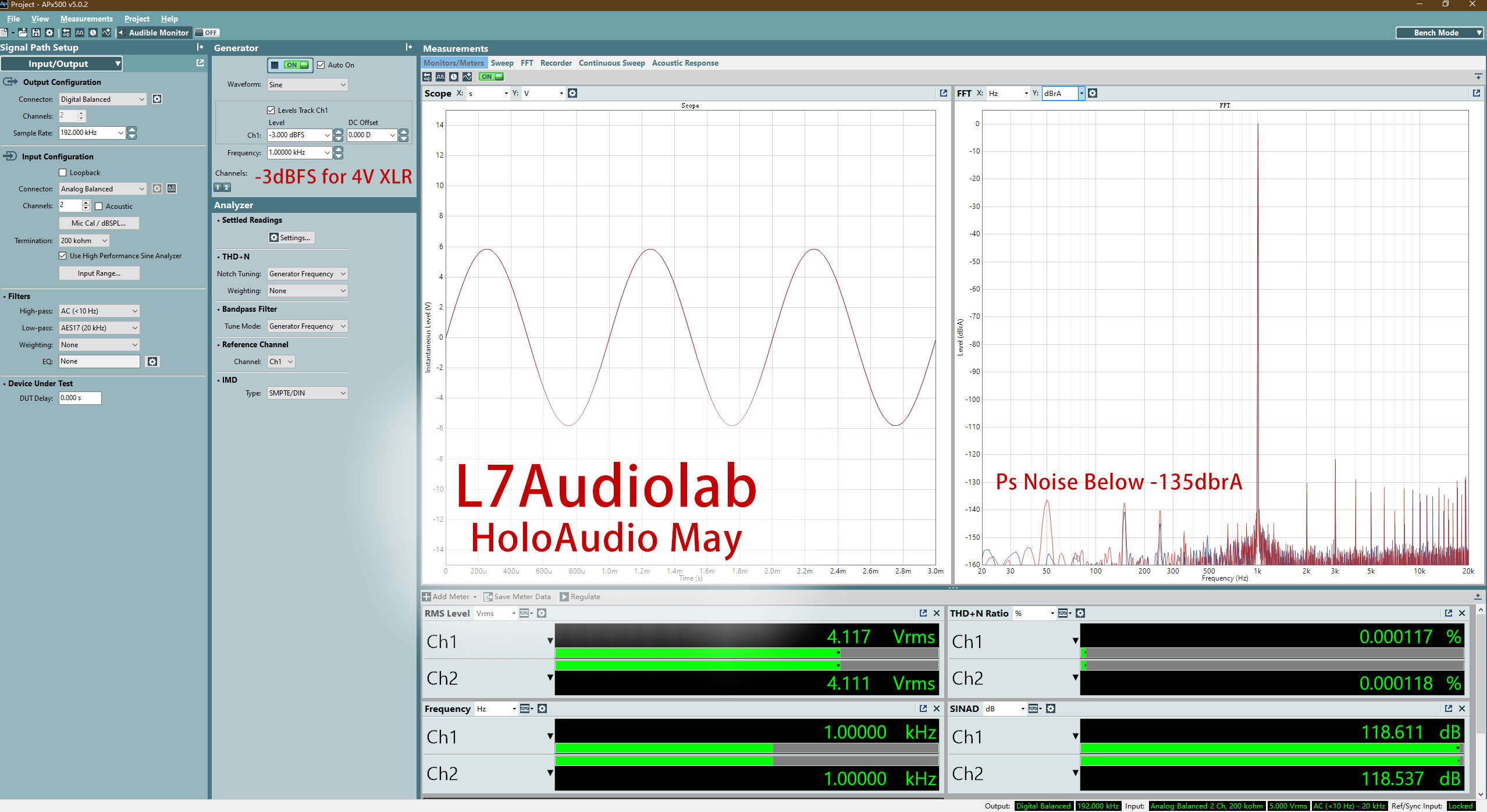1487x812 pixels.
Task: Click the Input Range... button
Action: [99, 273]
